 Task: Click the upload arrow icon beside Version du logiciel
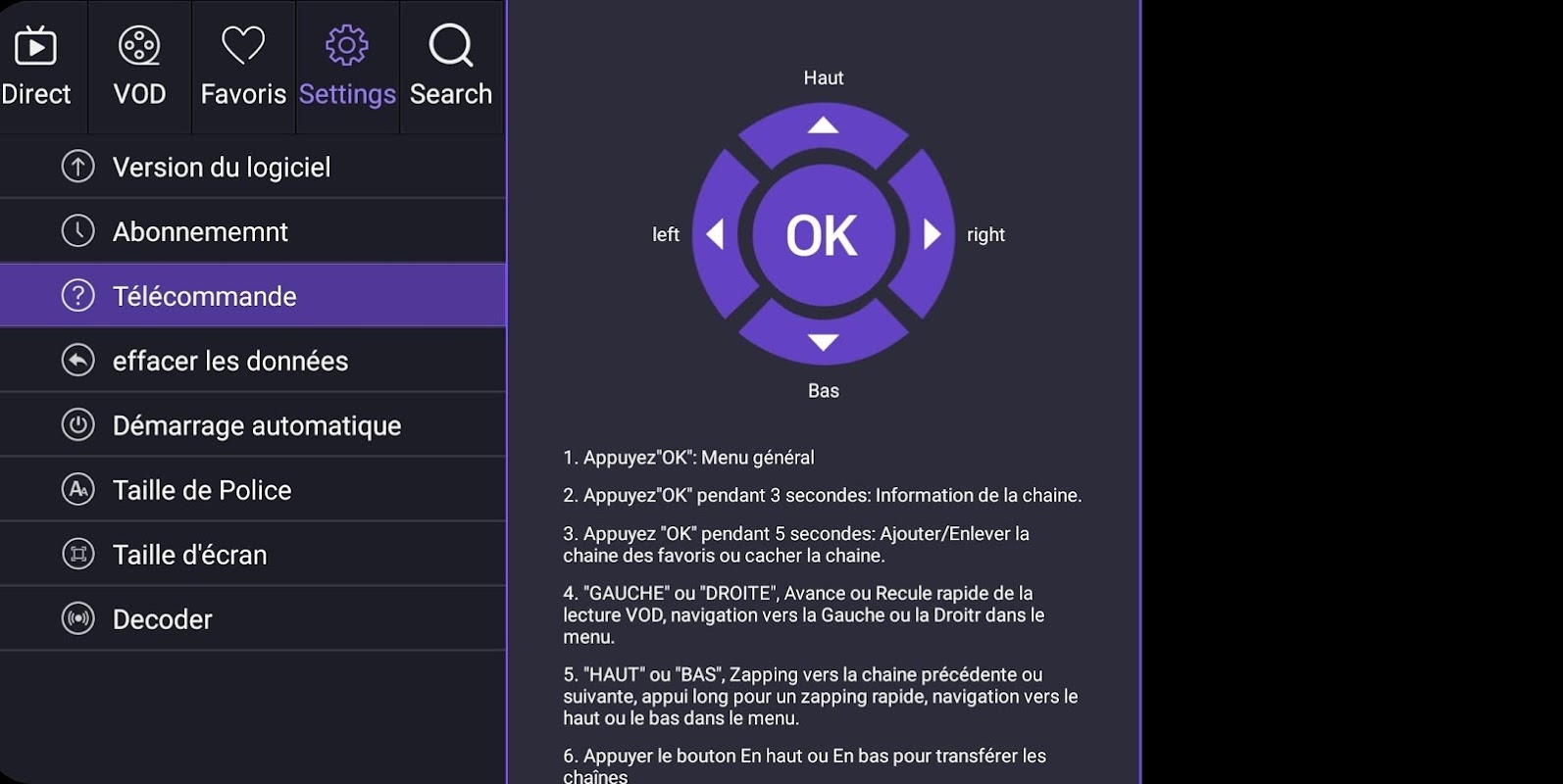coord(78,167)
